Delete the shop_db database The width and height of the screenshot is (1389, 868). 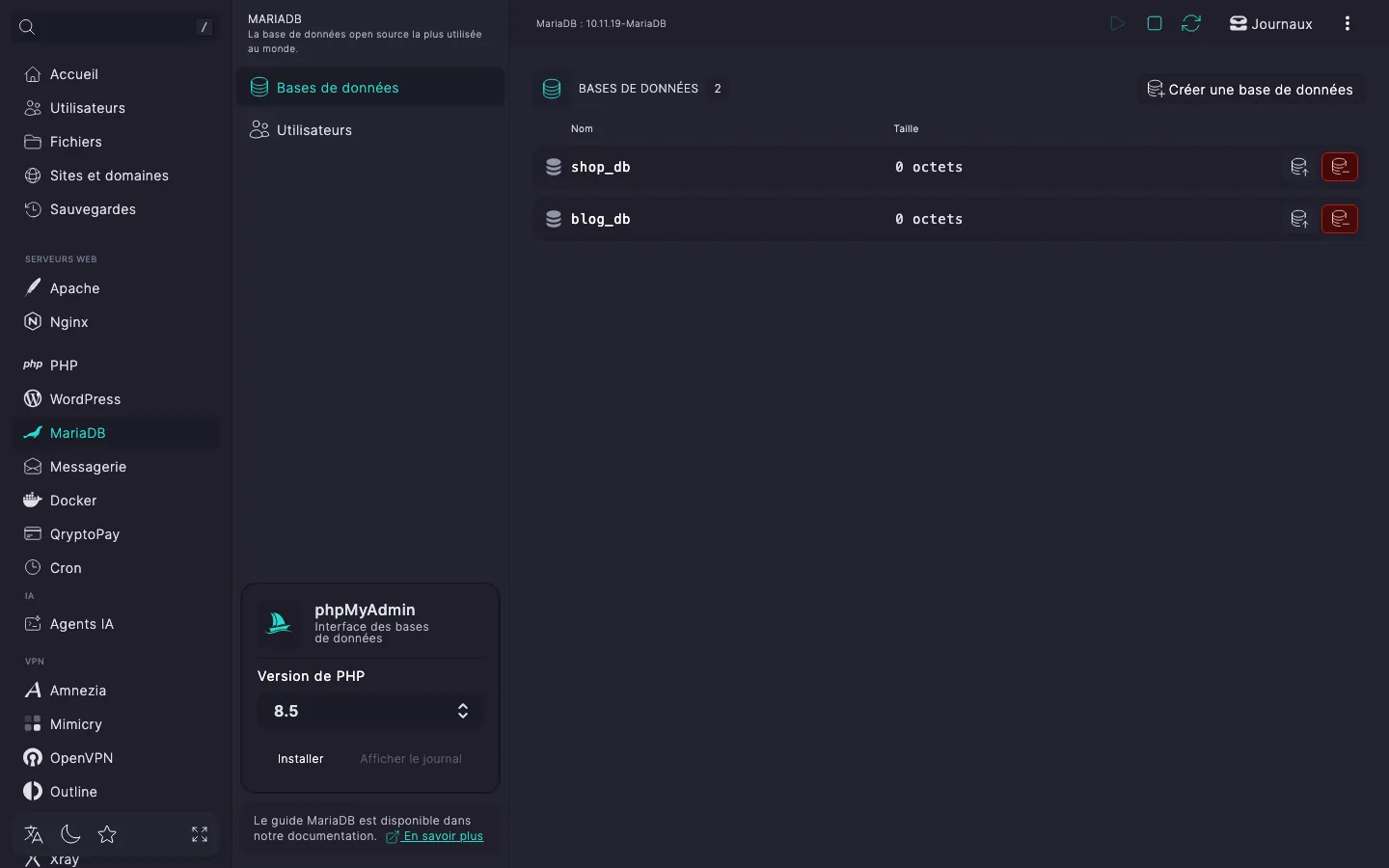[1340, 167]
